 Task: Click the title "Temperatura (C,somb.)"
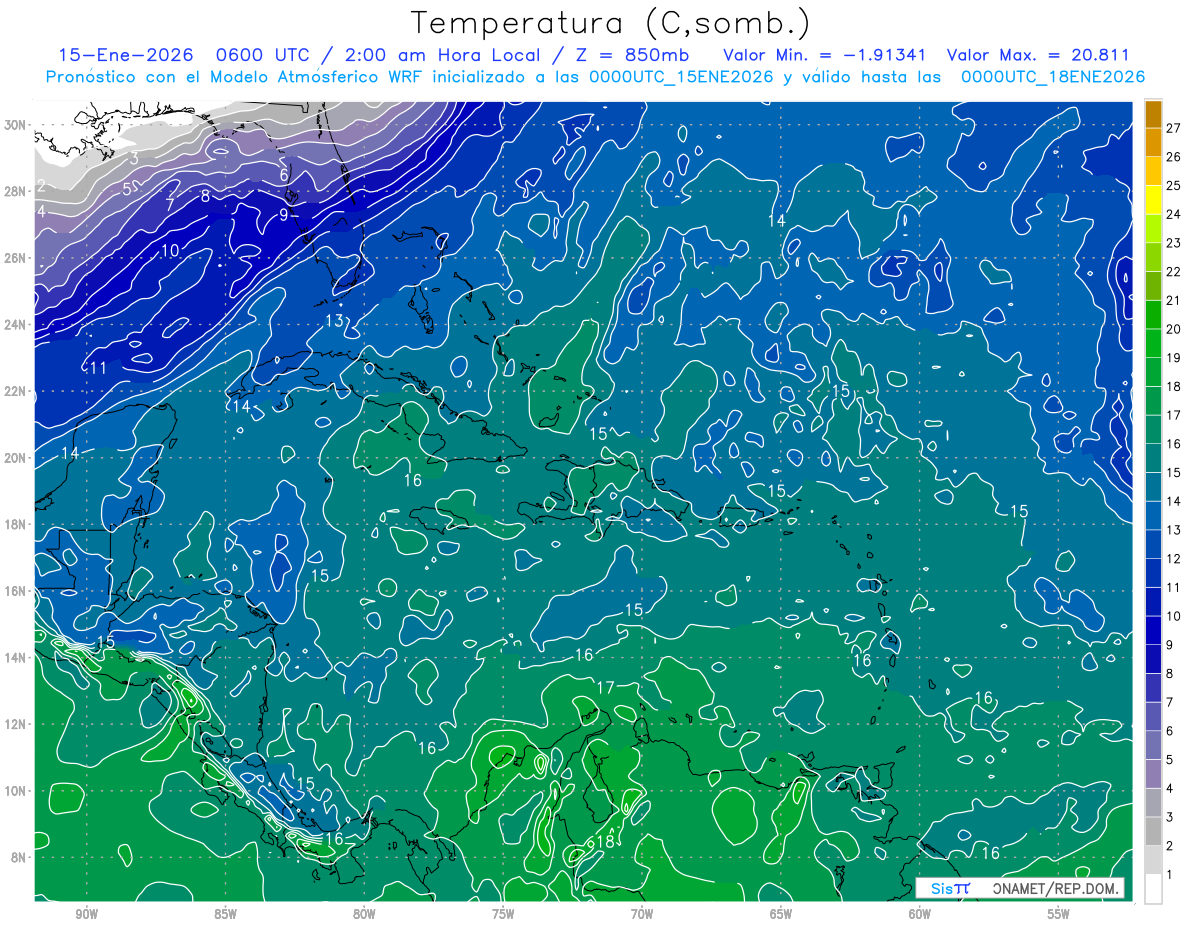click(611, 23)
